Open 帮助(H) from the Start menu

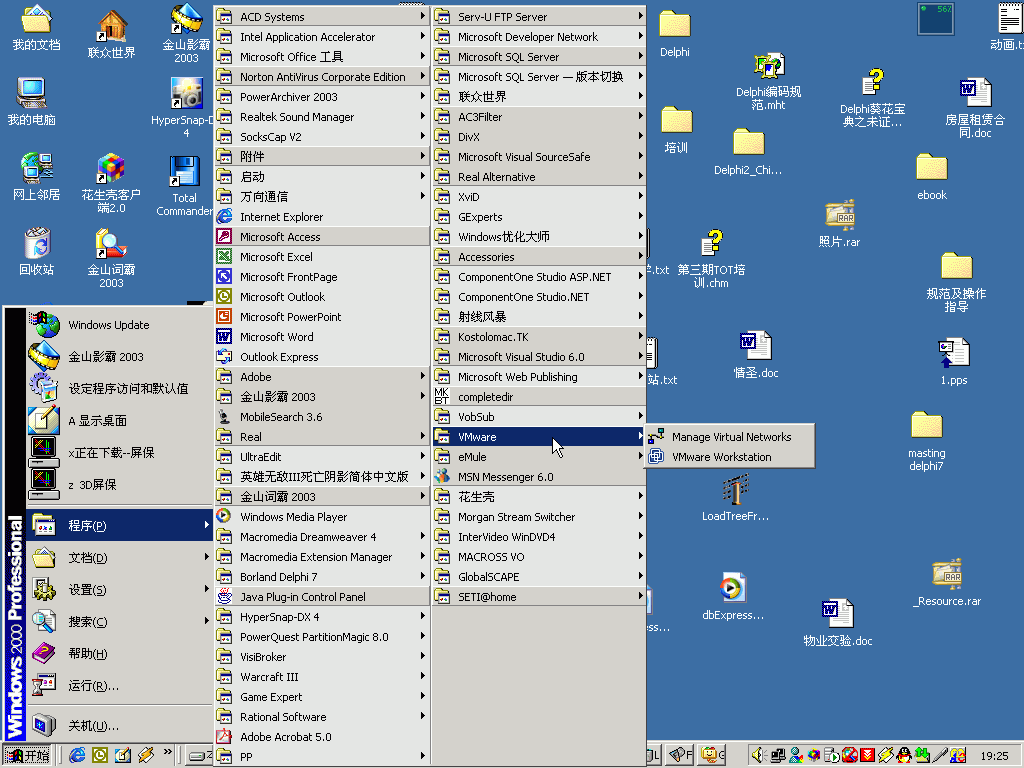coord(120,654)
